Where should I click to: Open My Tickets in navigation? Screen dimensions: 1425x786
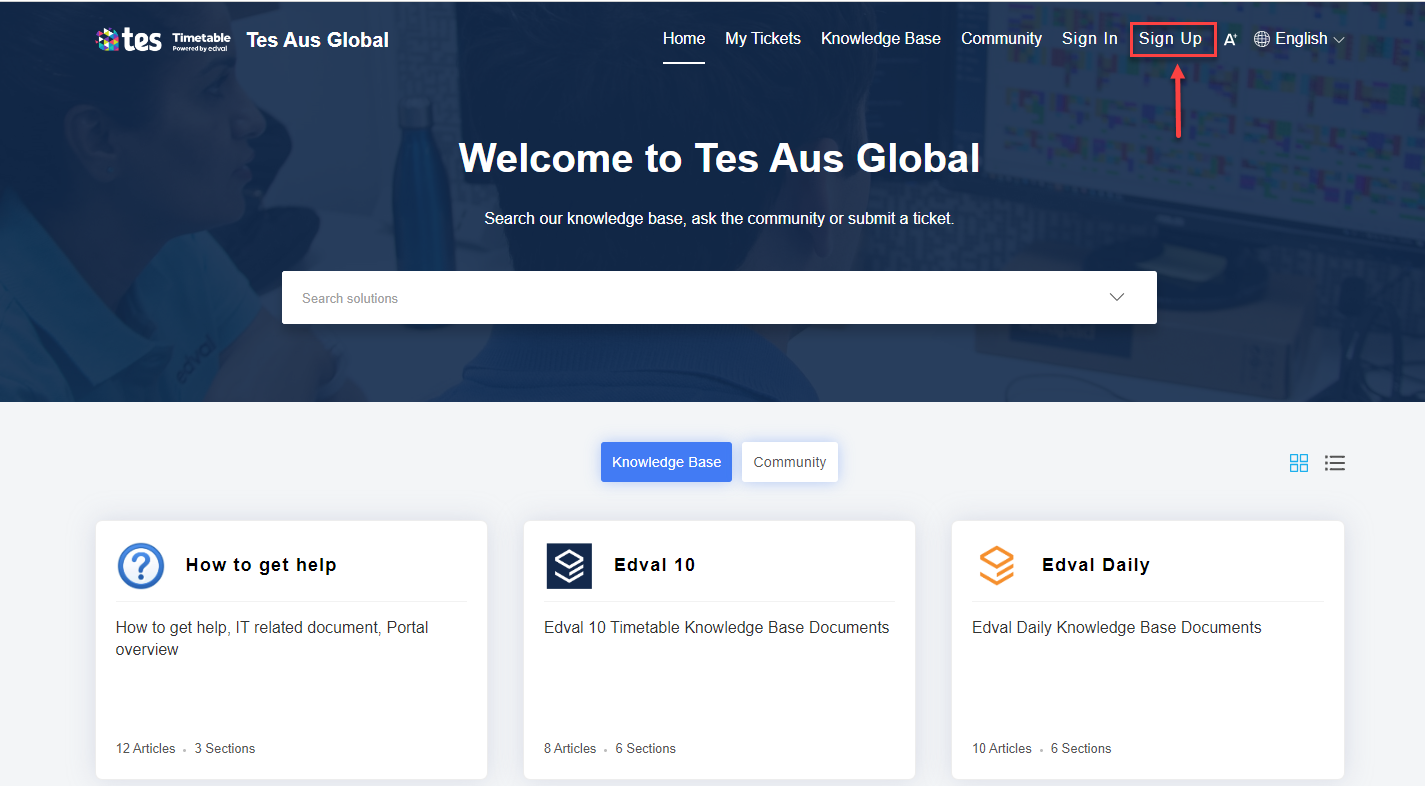(x=763, y=39)
